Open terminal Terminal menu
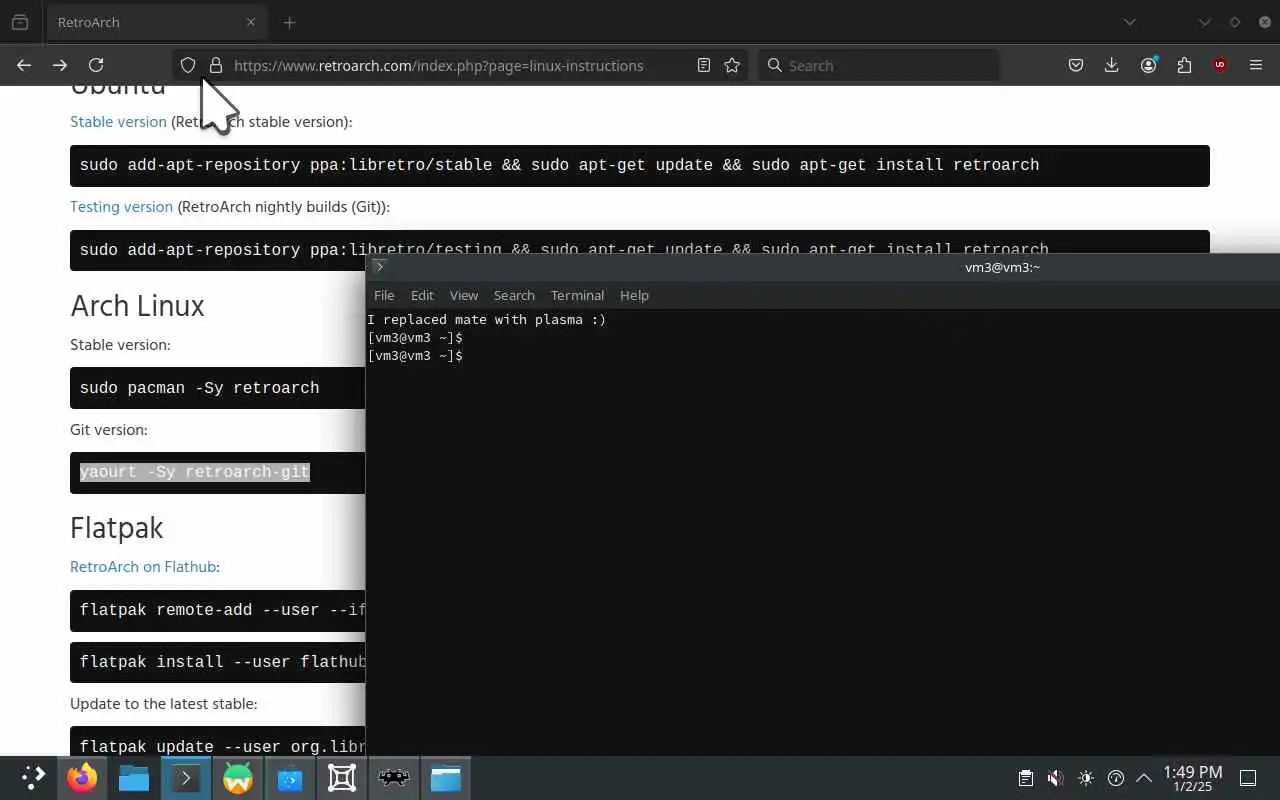The image size is (1280, 800). [x=577, y=295]
